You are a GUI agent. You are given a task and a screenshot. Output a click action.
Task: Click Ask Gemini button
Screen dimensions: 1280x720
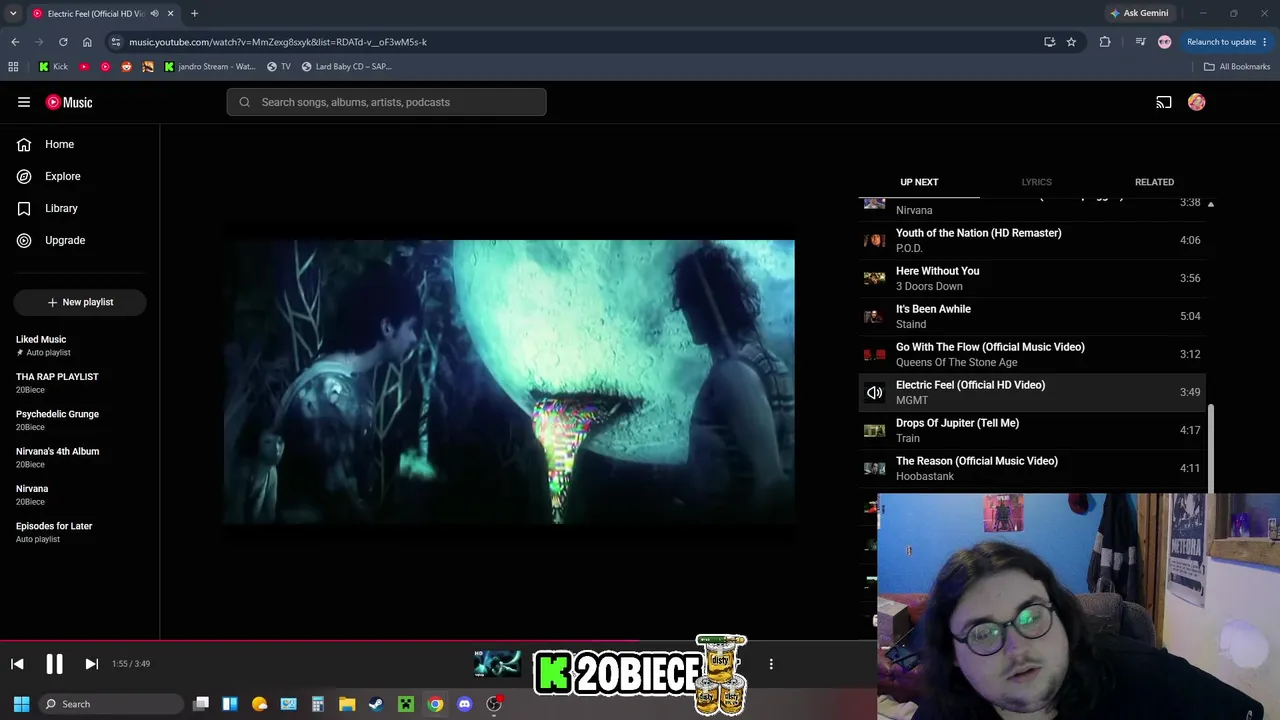coord(1138,13)
